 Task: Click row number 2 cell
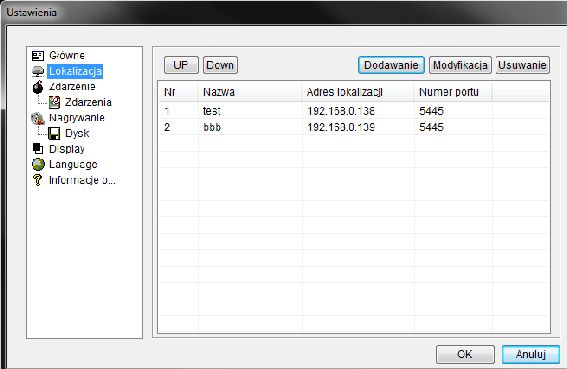(179, 127)
